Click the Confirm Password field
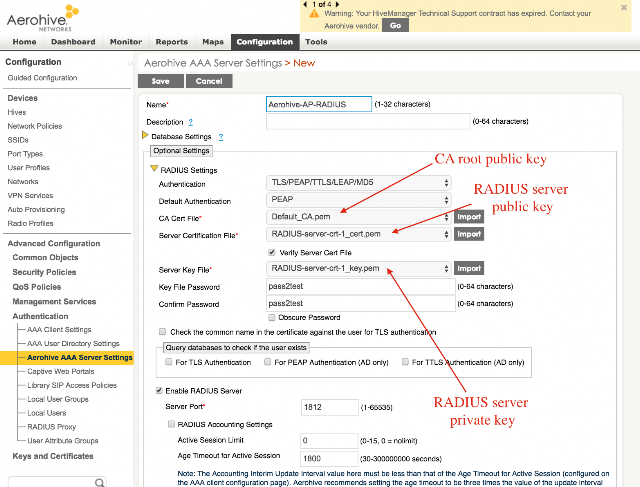This screenshot has height=487, width=640. pyautogui.click(x=361, y=304)
